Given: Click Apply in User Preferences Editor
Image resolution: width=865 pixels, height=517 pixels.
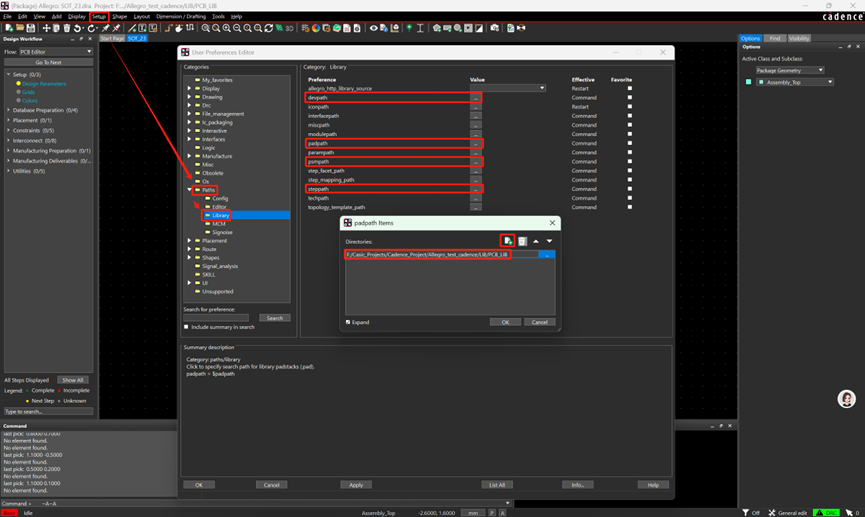Looking at the screenshot, I should (x=356, y=485).
